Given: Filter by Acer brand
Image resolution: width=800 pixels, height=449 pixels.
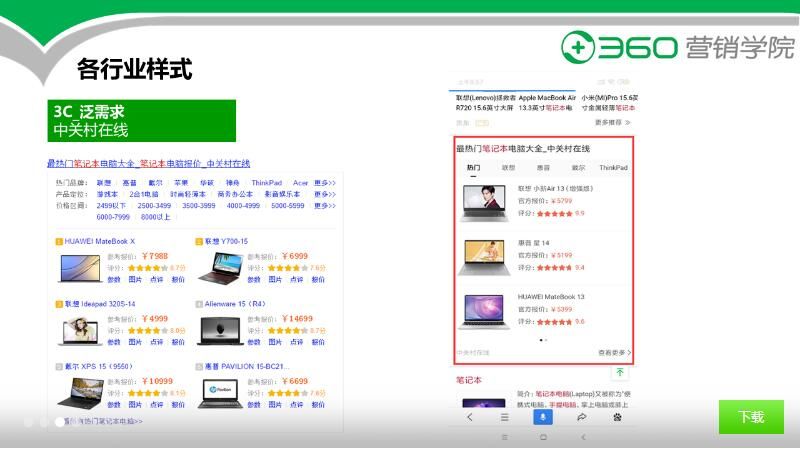Looking at the screenshot, I should (x=301, y=183).
